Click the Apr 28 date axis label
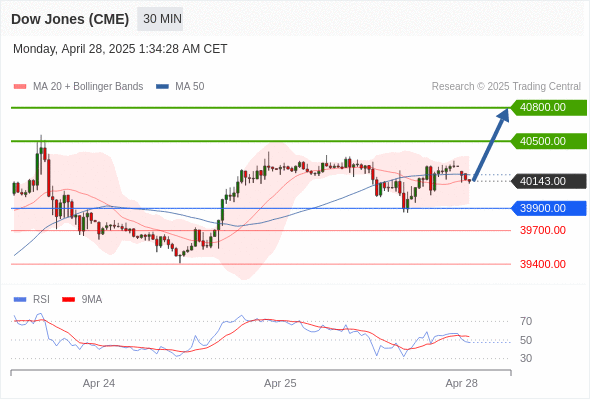590x400 pixels. [x=462, y=383]
